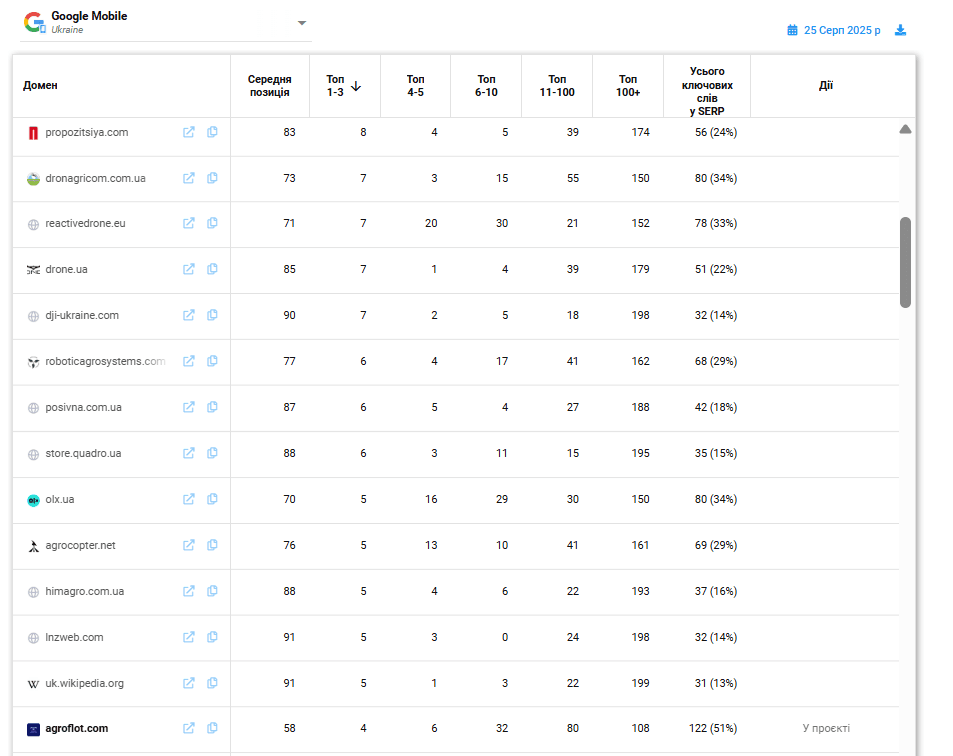Copy drone.ua domain icon
The height and width of the screenshot is (756, 953).
coord(212,269)
